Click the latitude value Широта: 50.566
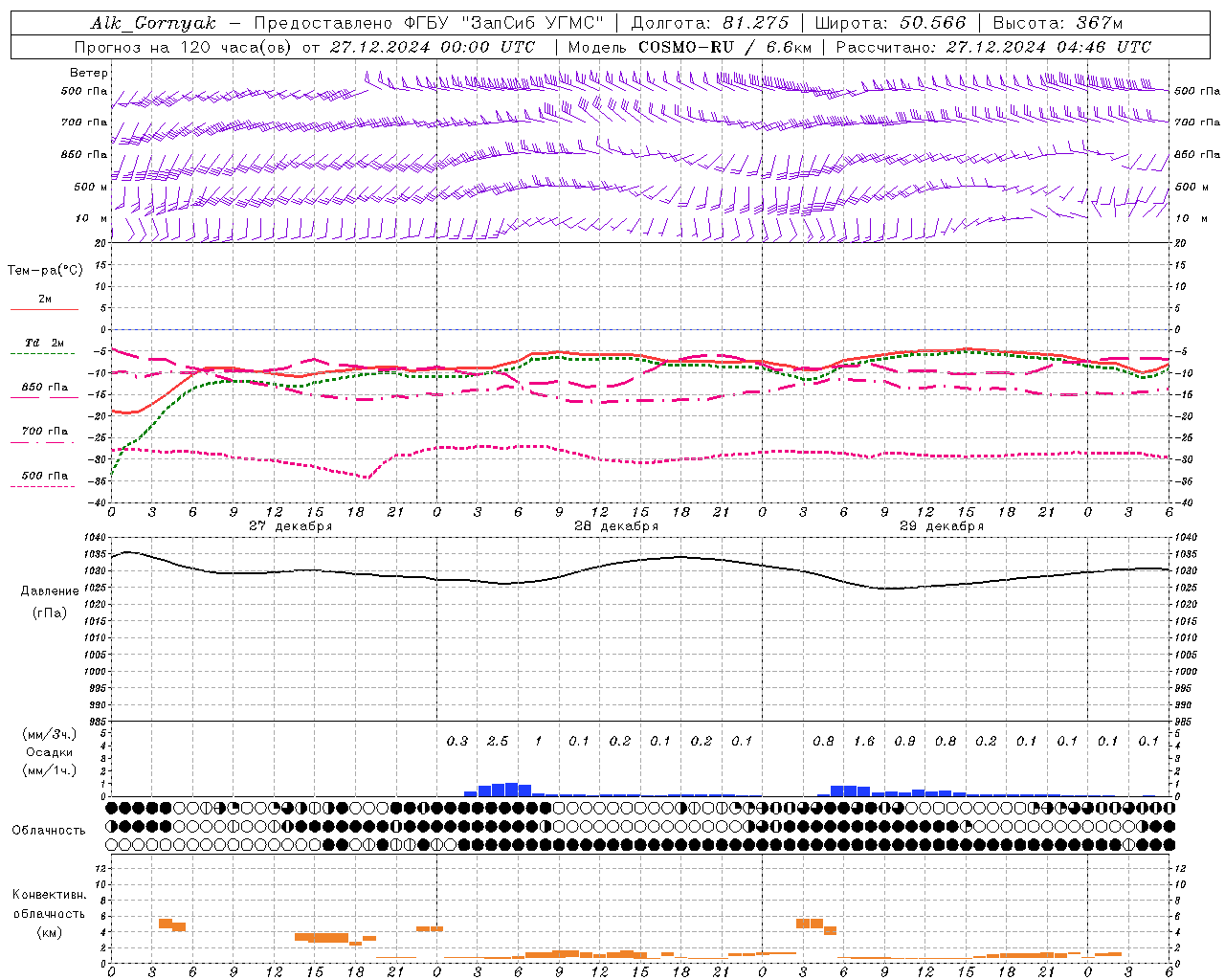 pos(890,23)
